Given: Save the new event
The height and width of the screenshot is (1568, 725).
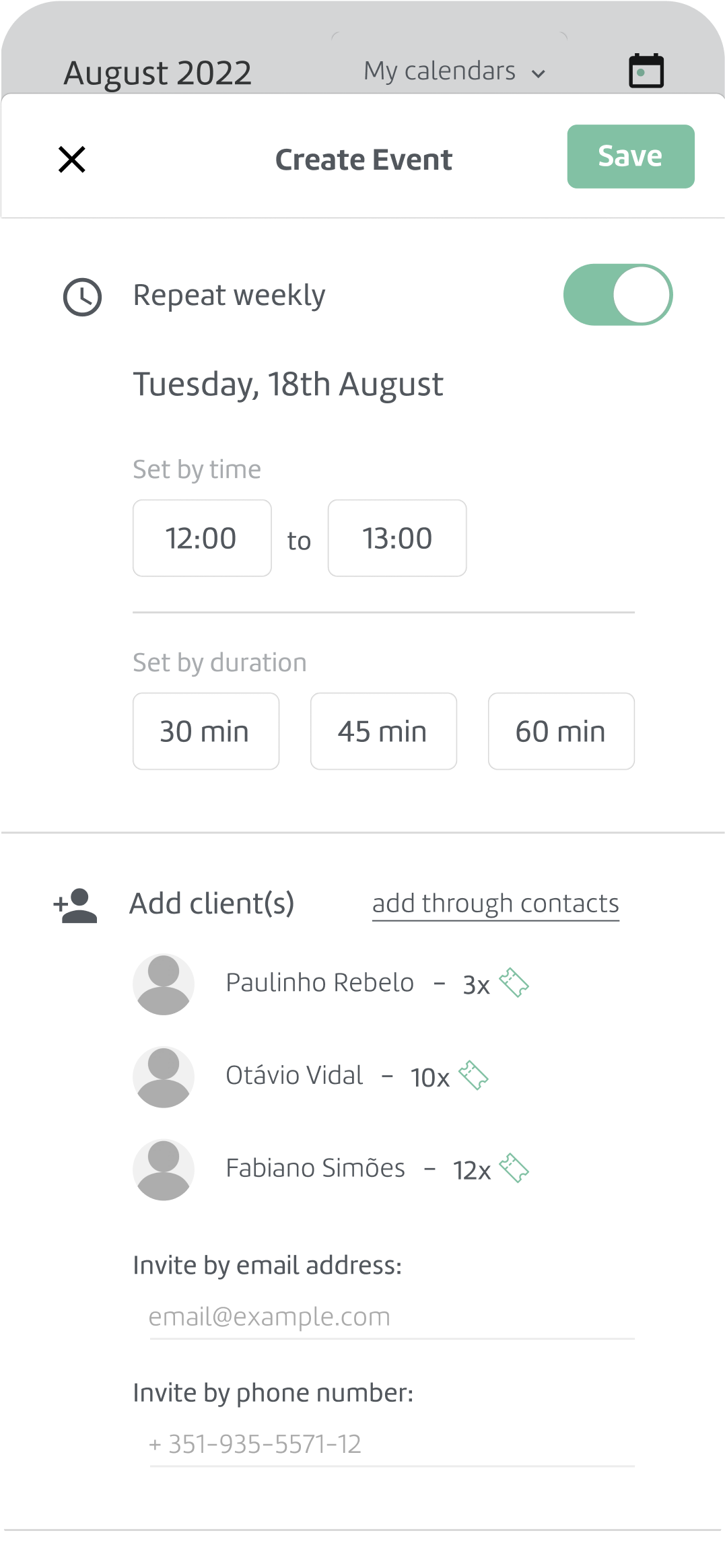Looking at the screenshot, I should point(631,156).
